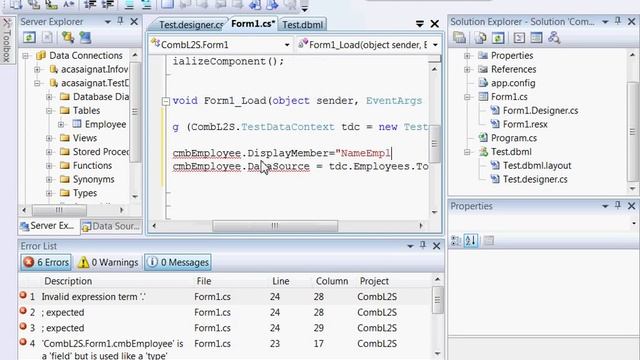The width and height of the screenshot is (640, 360).
Task: Click the Solution Explorer Refresh icon
Action: point(498,38)
